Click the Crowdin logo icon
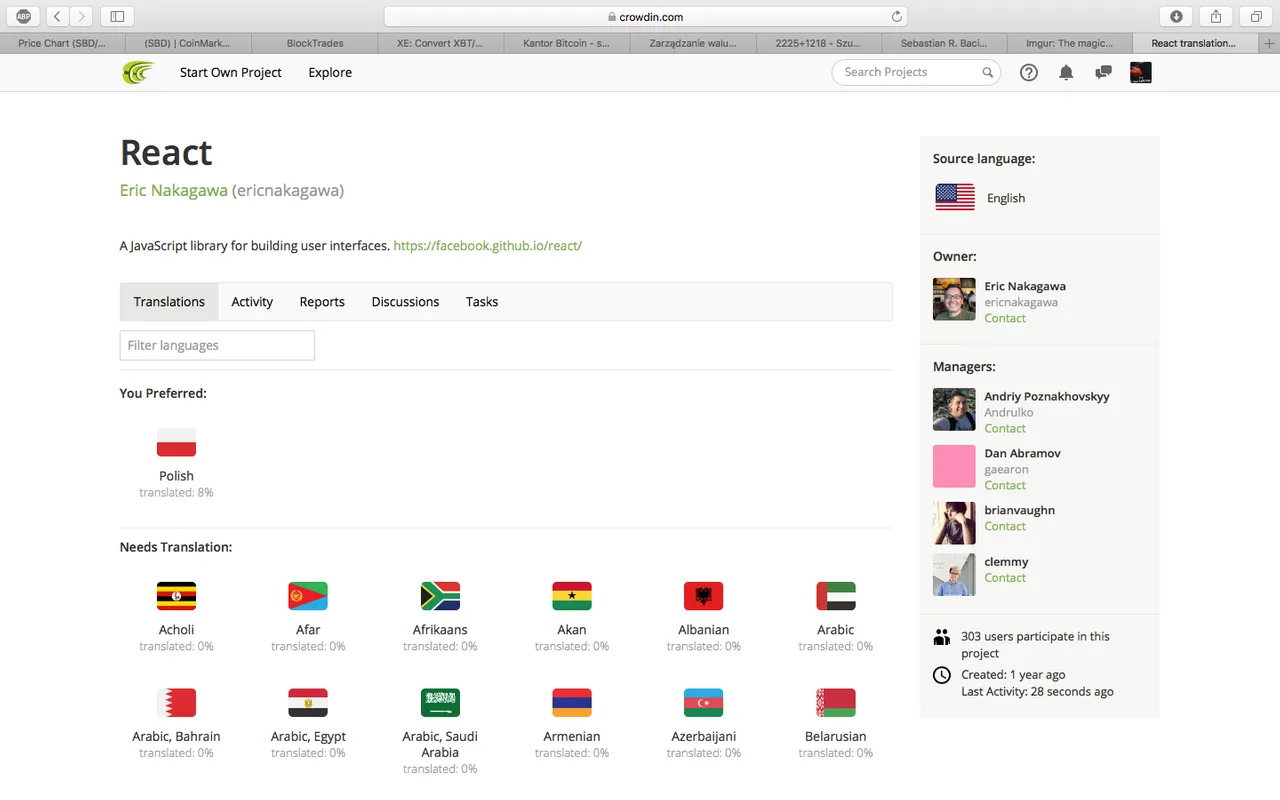The image size is (1280, 800). pos(138,72)
